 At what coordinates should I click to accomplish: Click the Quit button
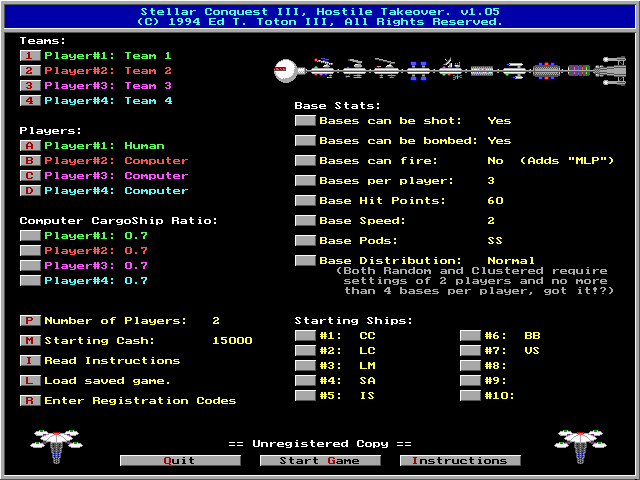(x=179, y=461)
